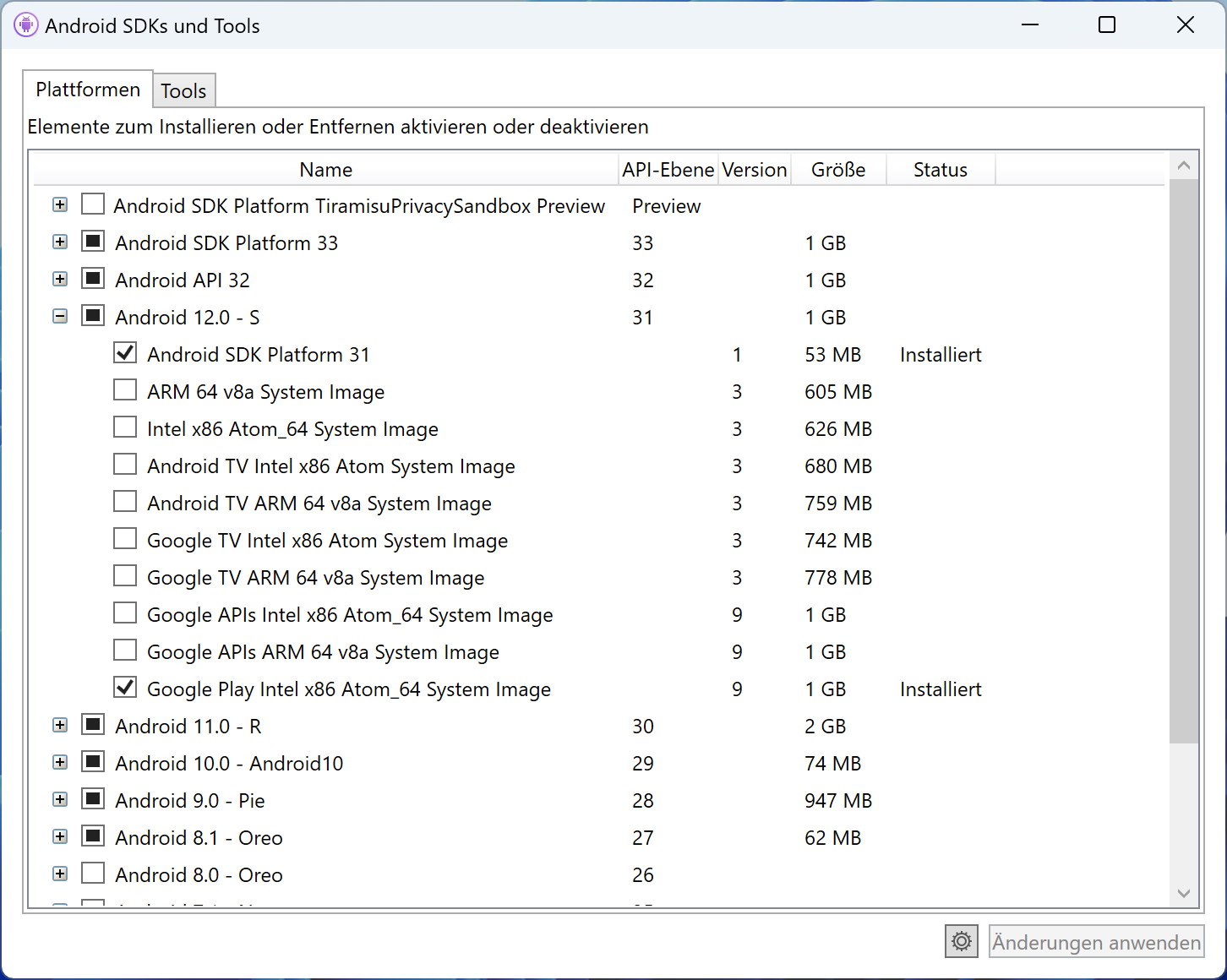
Task: Check Google TV ARM 64 v8a System Image
Action: pos(125,576)
